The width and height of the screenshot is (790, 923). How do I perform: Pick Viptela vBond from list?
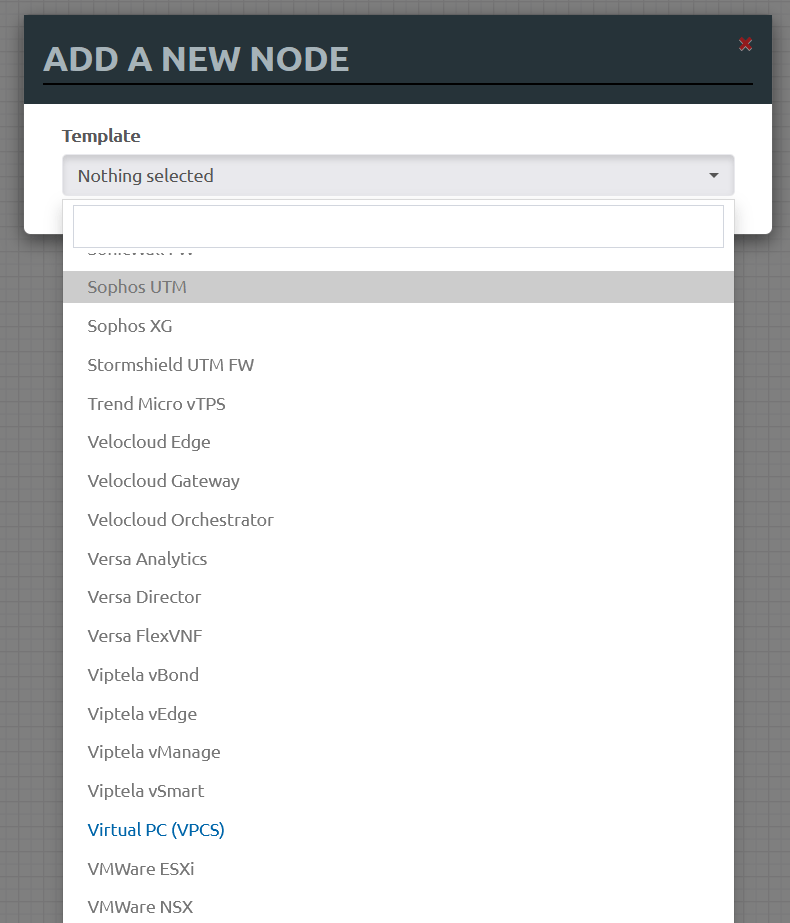click(x=398, y=675)
